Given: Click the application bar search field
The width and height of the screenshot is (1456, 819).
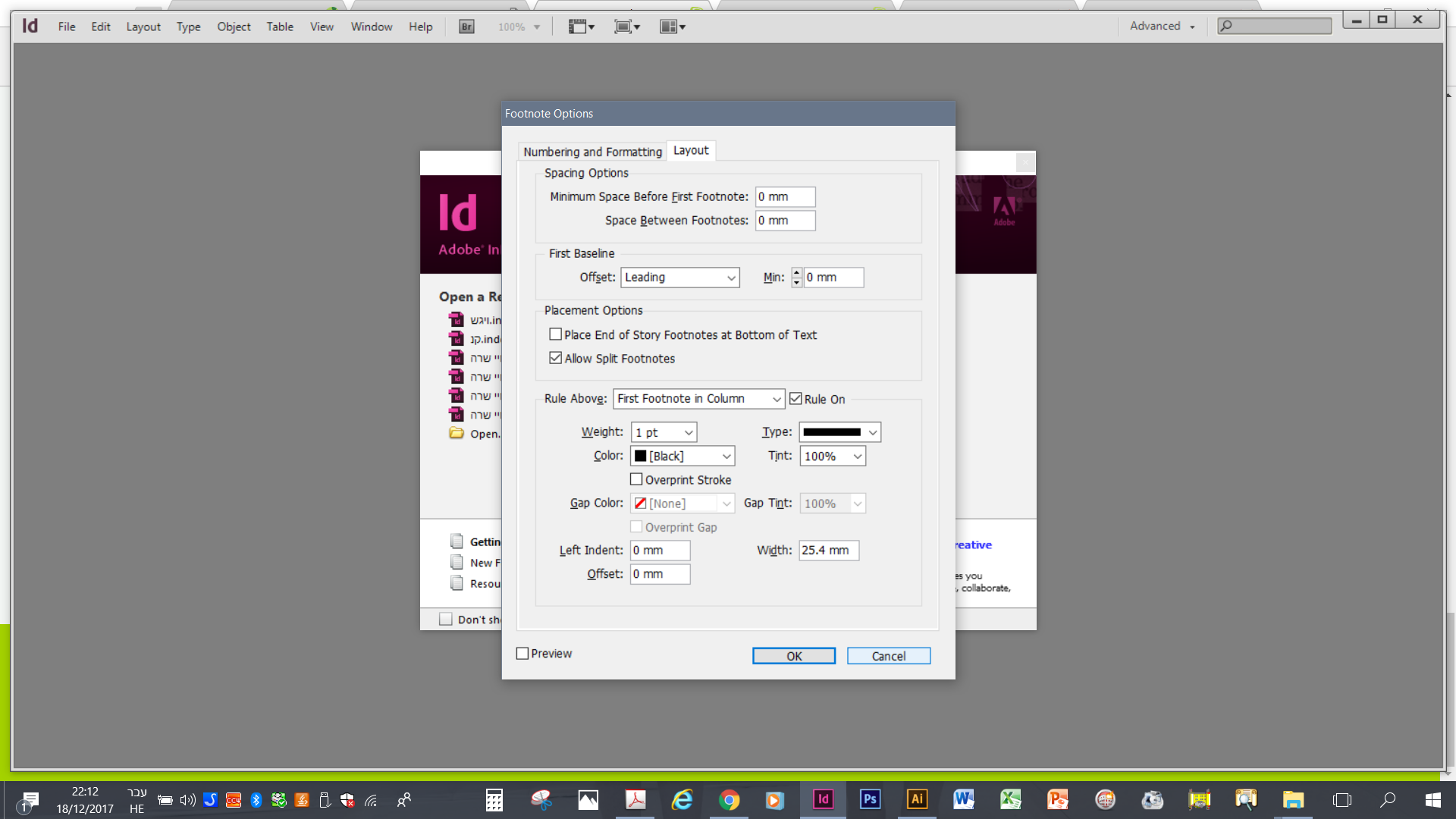Looking at the screenshot, I should [x=1274, y=26].
